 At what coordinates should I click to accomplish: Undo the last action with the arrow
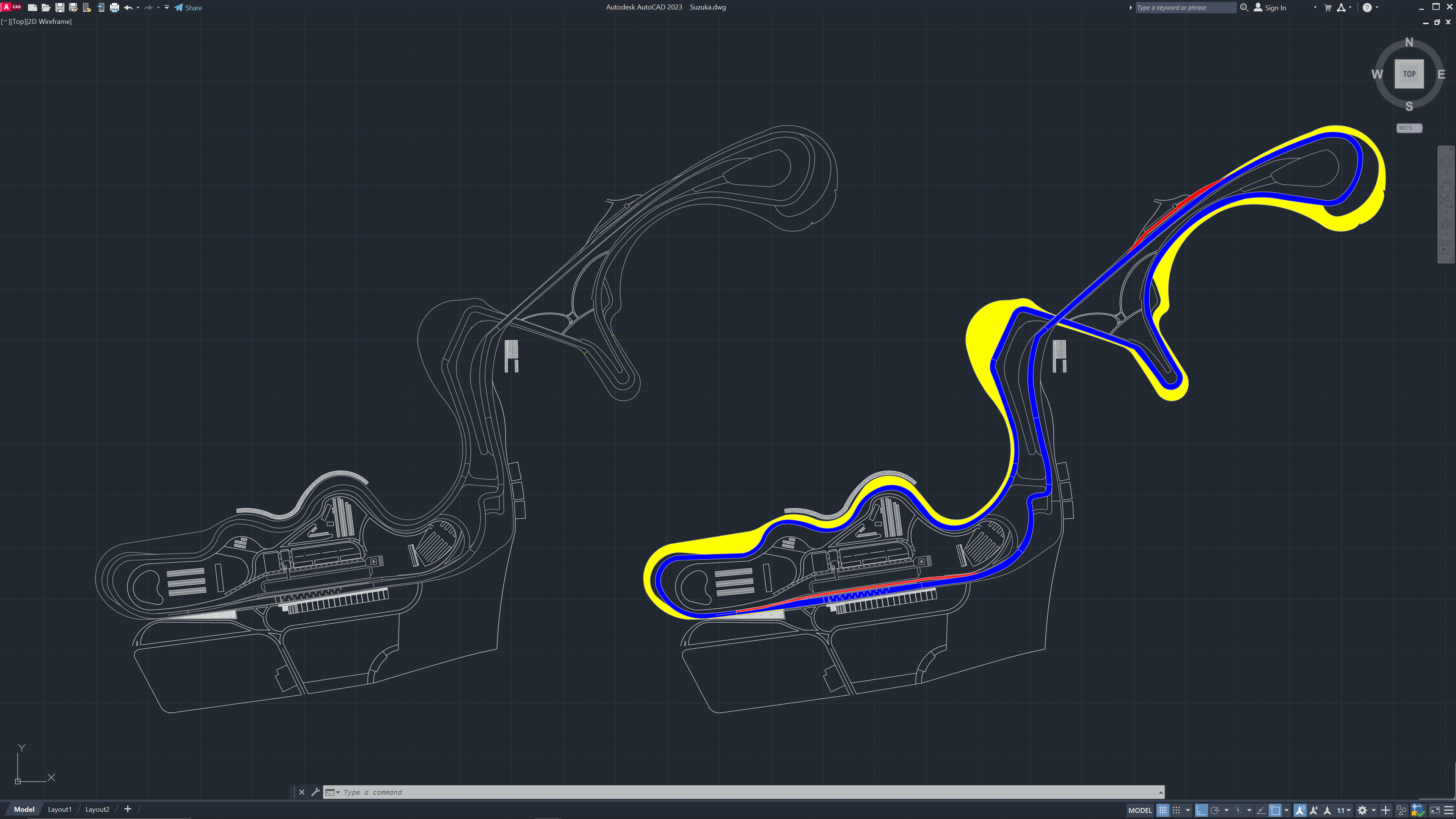click(128, 8)
